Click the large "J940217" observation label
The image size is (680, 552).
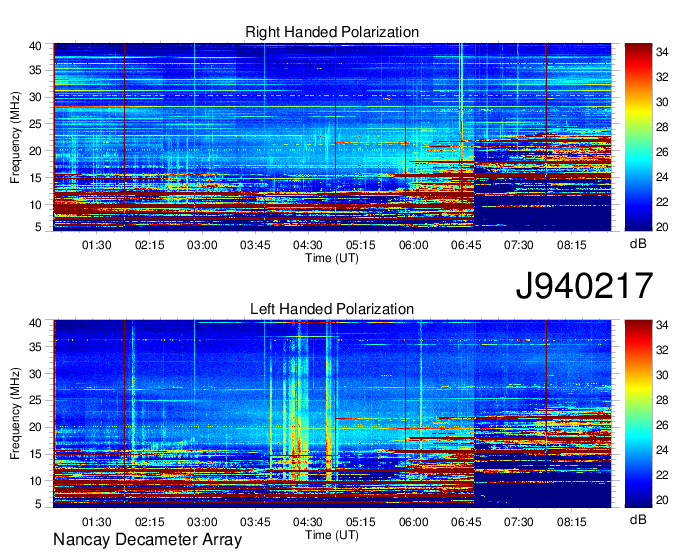tap(584, 285)
